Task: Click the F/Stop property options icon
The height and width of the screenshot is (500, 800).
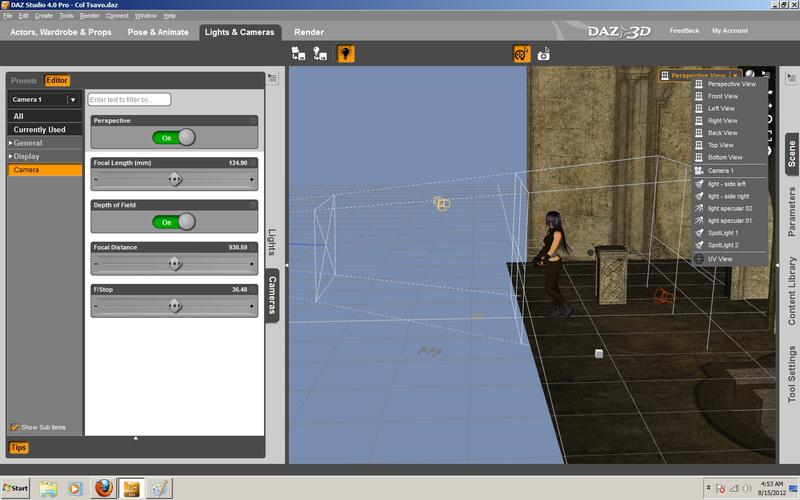Action: click(x=253, y=290)
